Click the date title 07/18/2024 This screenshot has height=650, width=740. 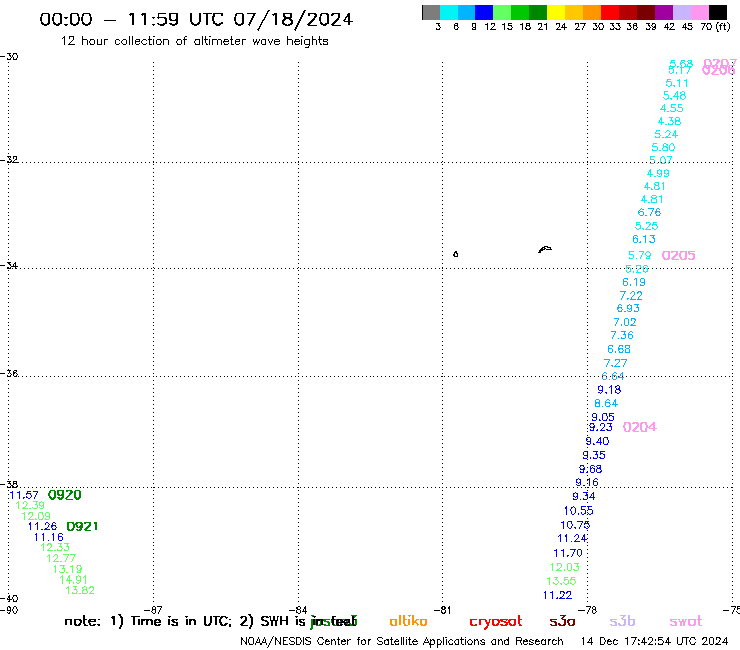tap(293, 20)
